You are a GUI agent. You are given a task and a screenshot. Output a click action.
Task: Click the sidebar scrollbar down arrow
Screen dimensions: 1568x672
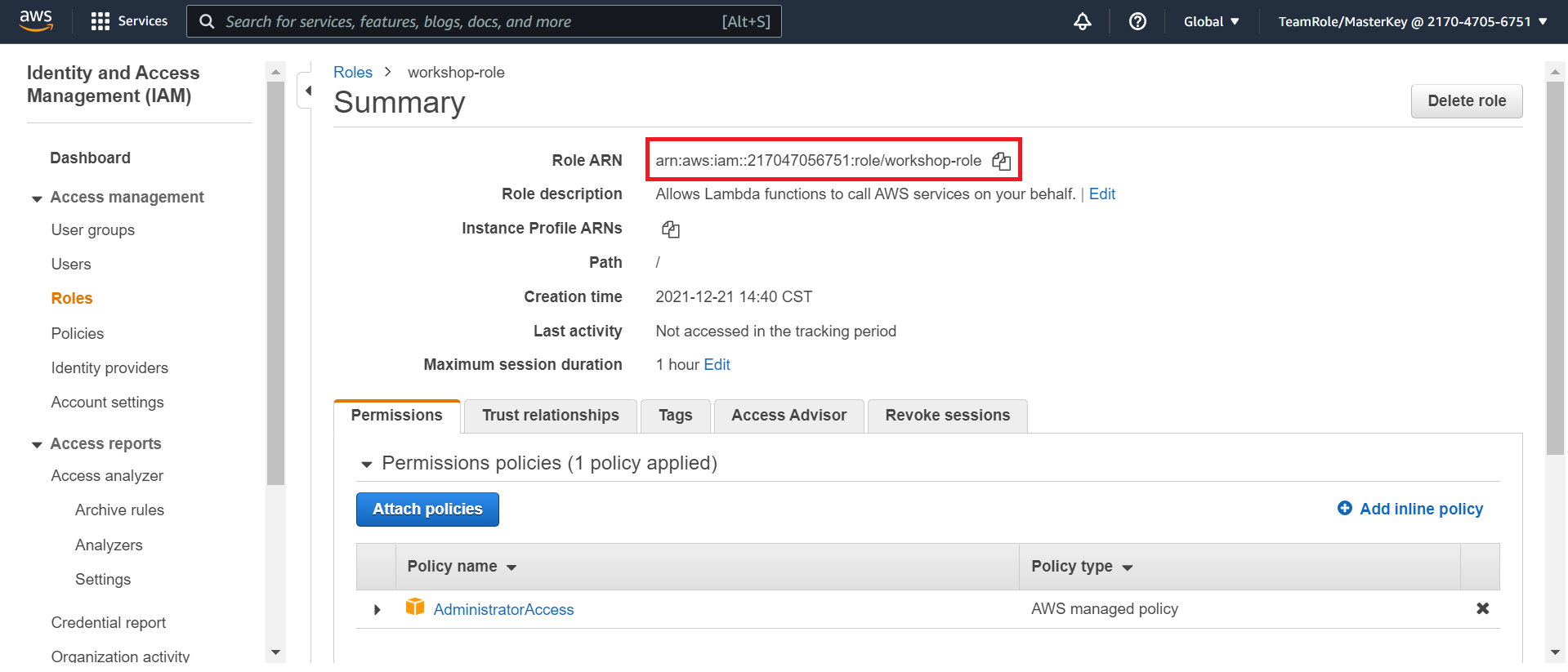click(275, 652)
